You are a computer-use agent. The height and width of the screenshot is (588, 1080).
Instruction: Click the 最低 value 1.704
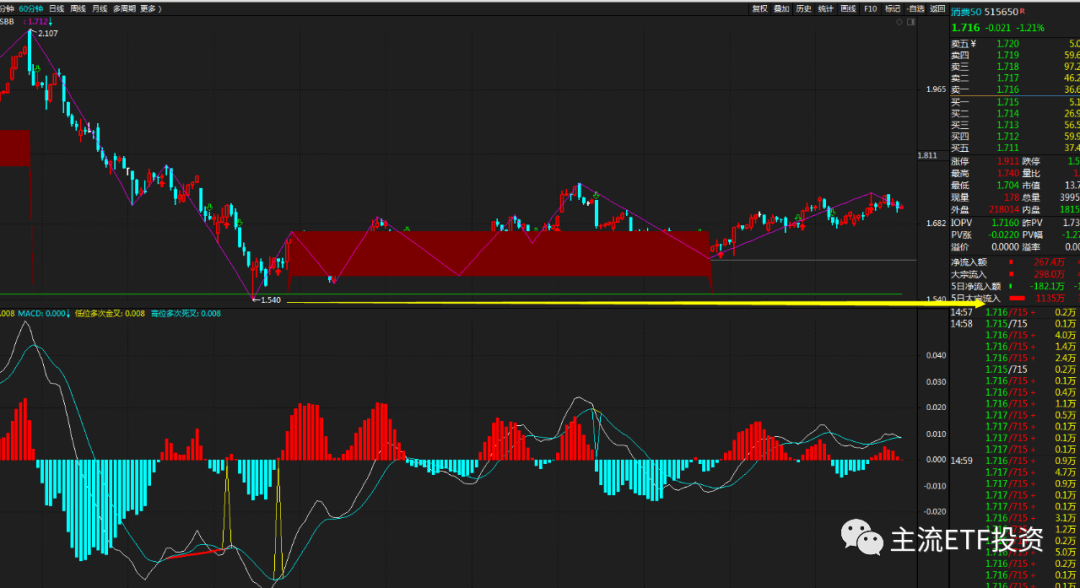1008,185
